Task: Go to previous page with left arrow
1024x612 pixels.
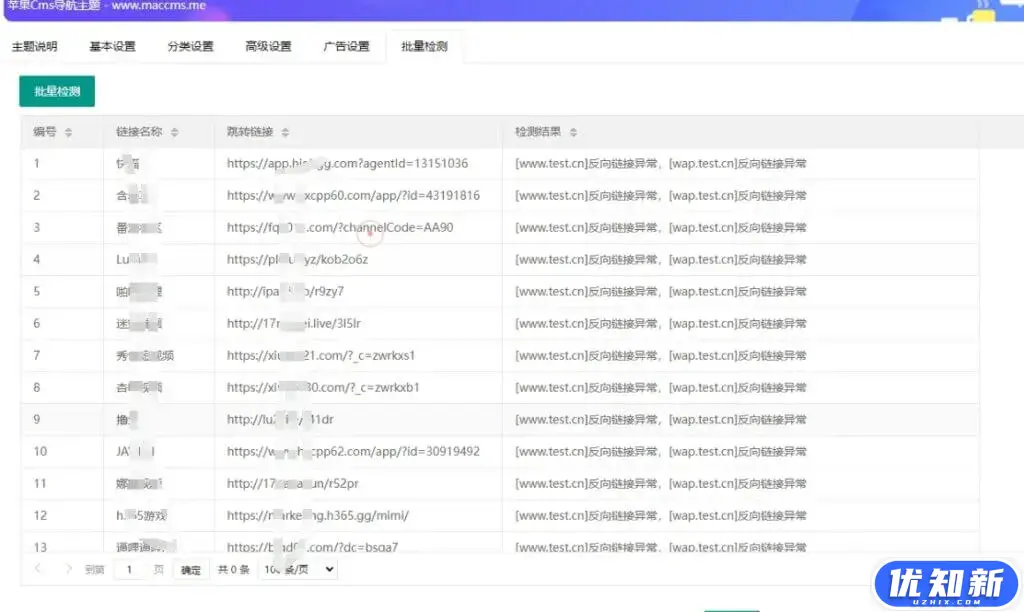Action: [x=36, y=568]
